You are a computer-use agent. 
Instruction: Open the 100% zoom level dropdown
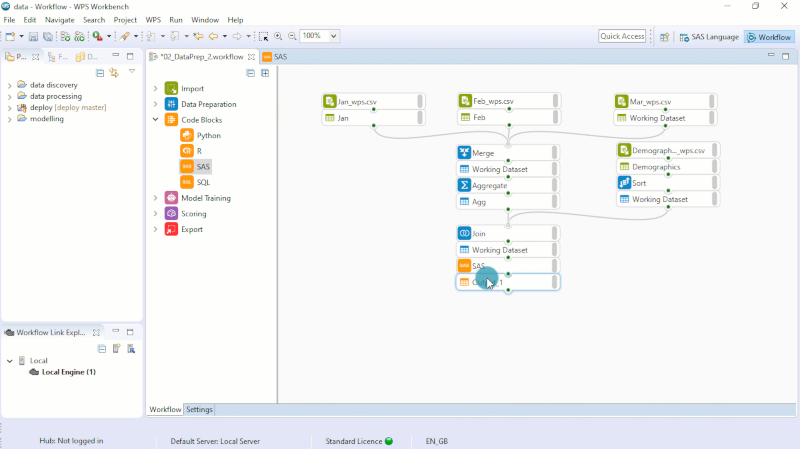[x=333, y=36]
